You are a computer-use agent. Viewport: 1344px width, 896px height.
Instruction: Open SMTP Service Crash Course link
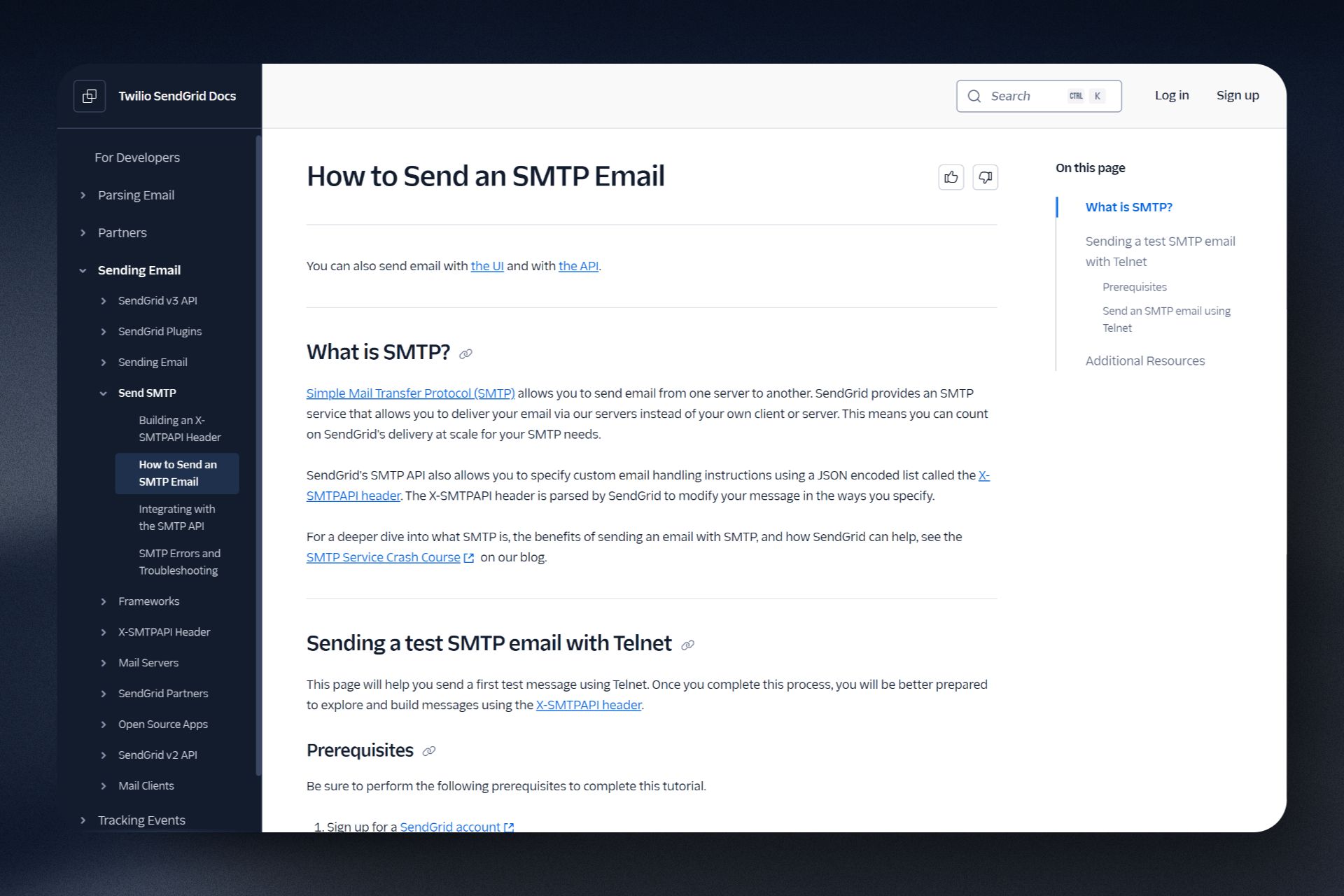coord(384,557)
